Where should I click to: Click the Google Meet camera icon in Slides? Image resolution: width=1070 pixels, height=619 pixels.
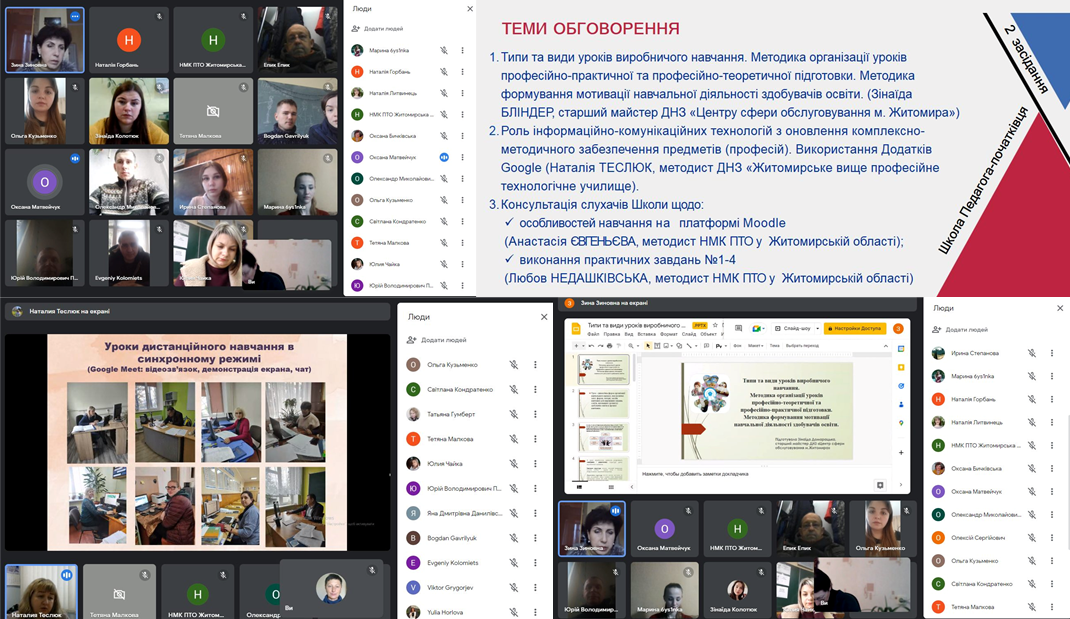(759, 328)
